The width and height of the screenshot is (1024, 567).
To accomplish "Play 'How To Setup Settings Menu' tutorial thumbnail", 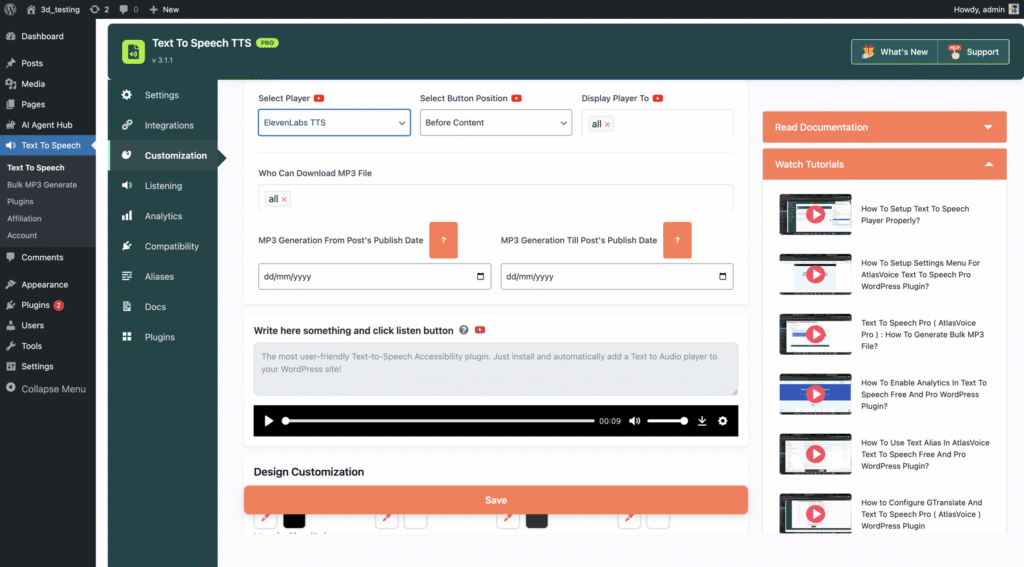I will click(x=815, y=274).
